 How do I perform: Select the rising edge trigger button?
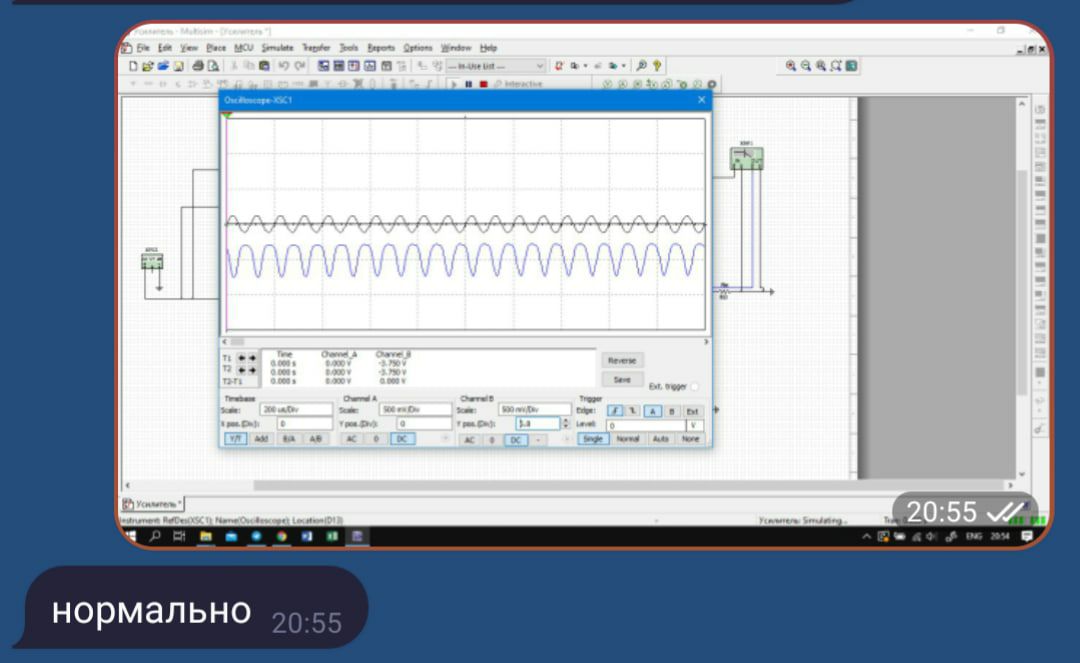615,411
